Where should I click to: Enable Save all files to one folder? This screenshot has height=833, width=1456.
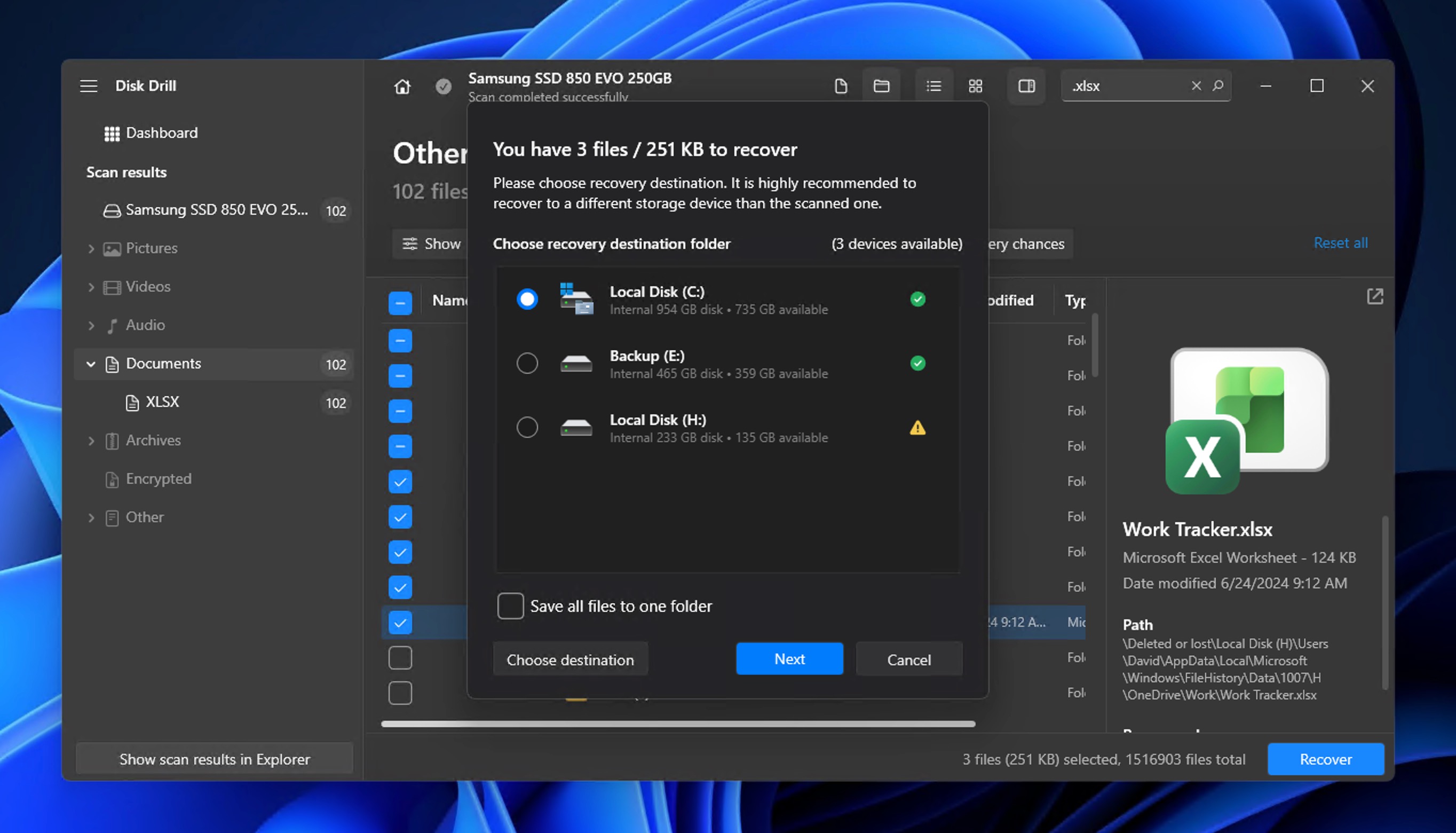510,606
